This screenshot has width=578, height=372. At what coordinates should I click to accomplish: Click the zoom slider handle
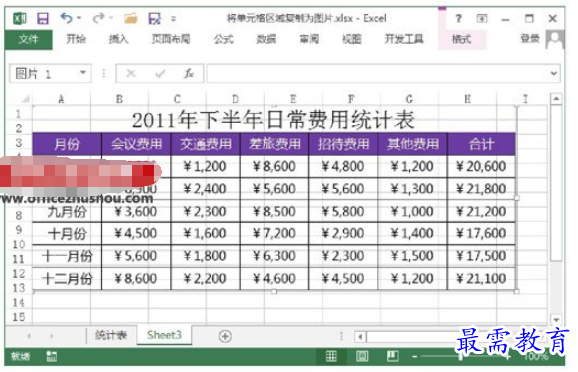[461, 356]
